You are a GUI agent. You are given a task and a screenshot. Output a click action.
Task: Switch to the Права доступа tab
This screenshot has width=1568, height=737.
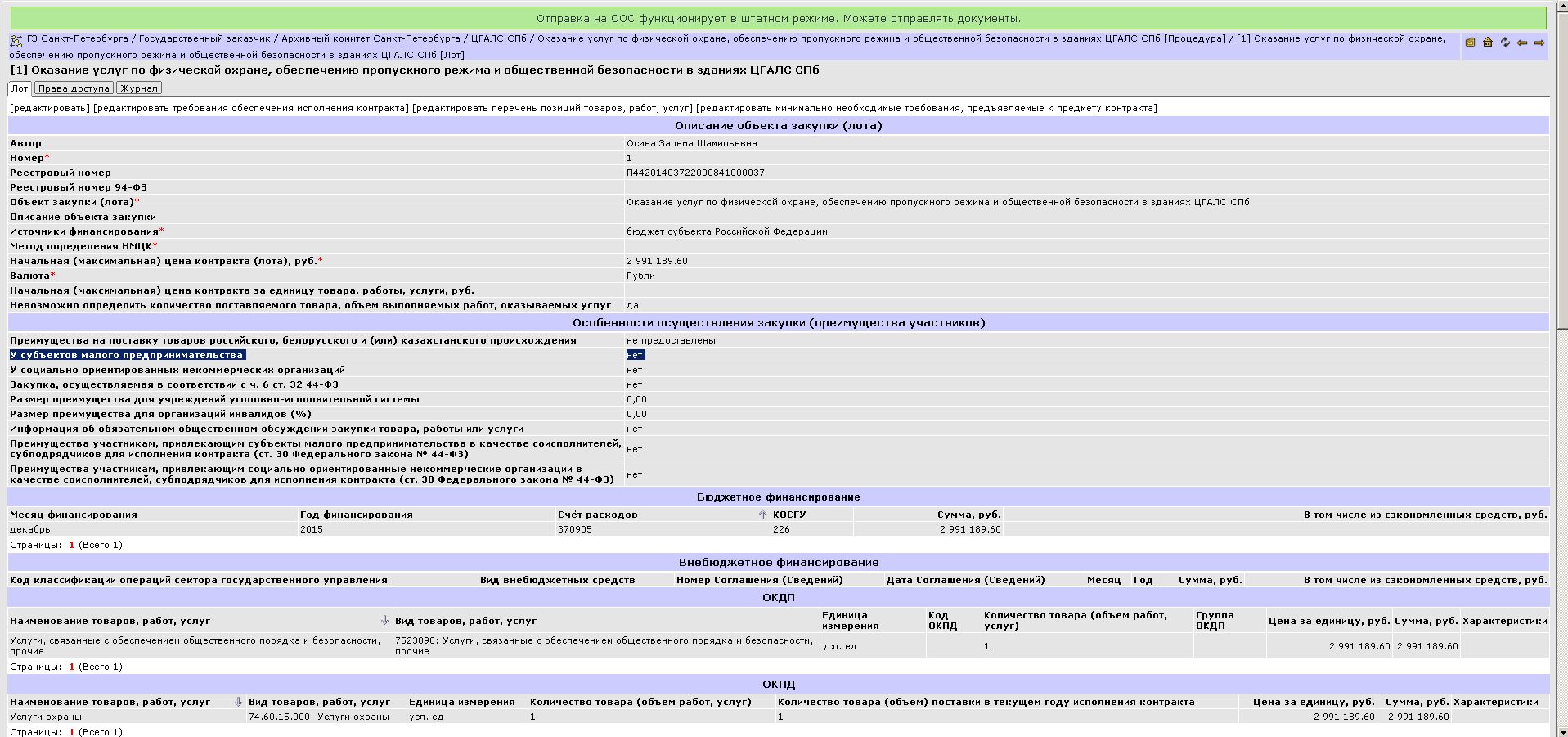[x=74, y=88]
